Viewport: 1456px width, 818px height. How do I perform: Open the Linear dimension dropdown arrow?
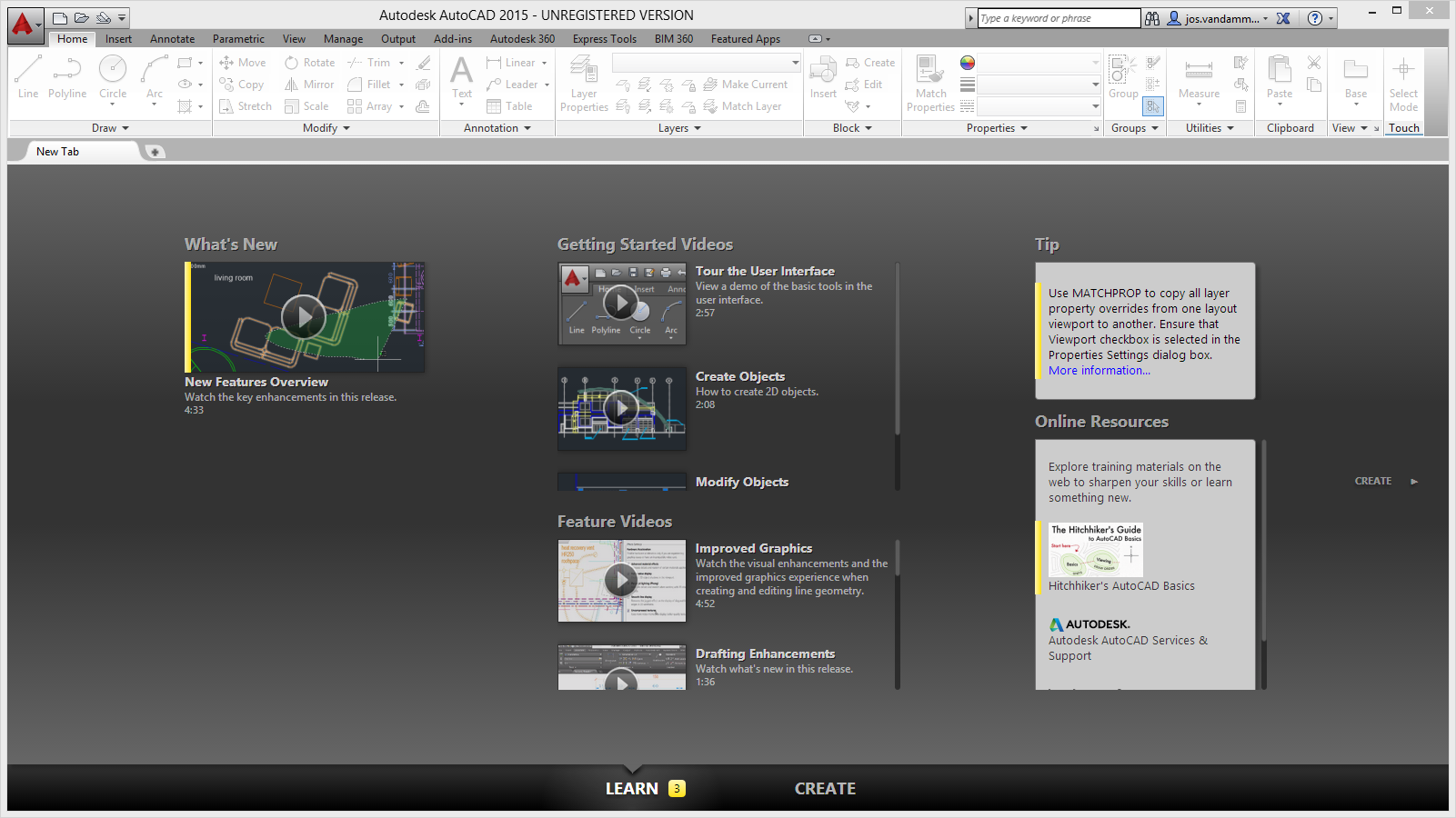tap(544, 63)
